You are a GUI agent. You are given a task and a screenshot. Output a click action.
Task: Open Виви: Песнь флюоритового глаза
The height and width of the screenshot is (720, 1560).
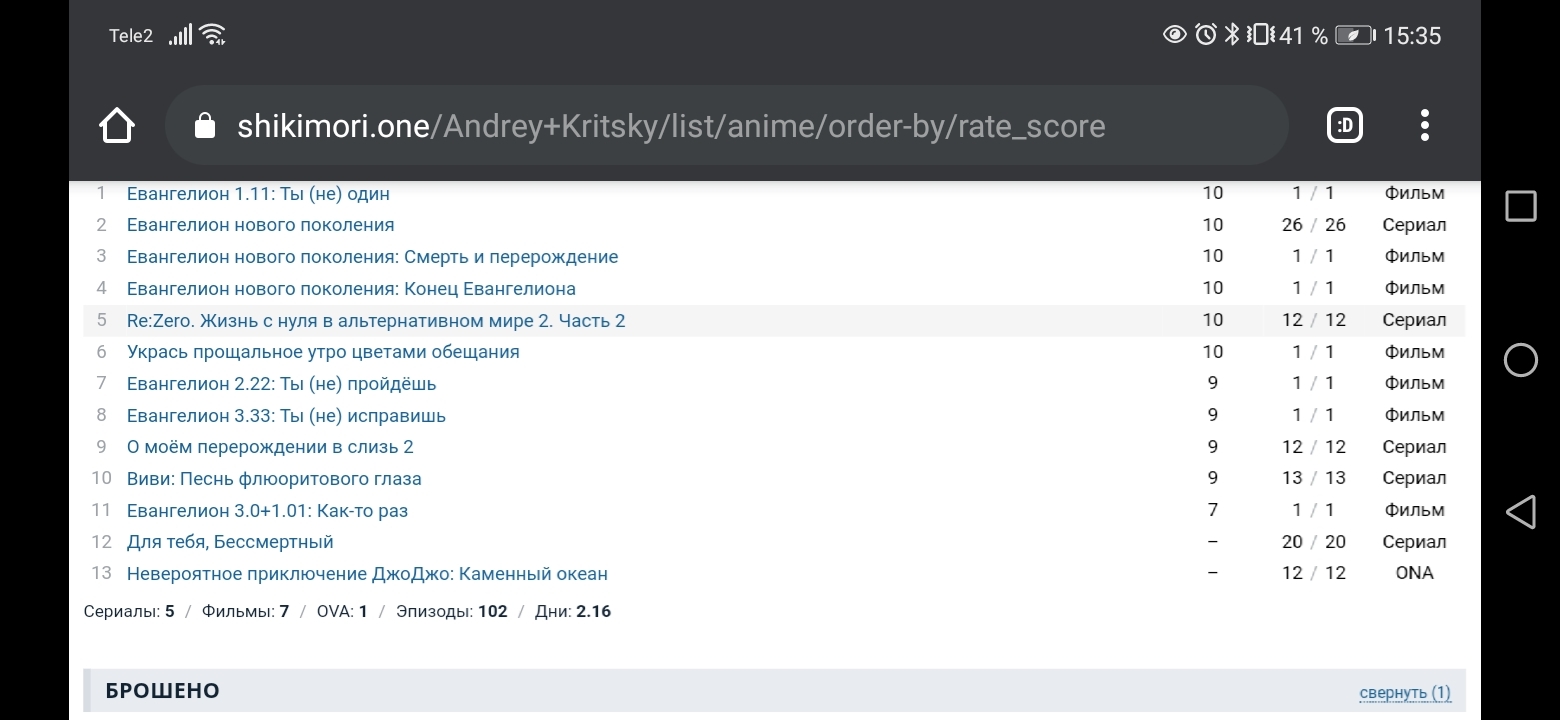click(x=274, y=479)
